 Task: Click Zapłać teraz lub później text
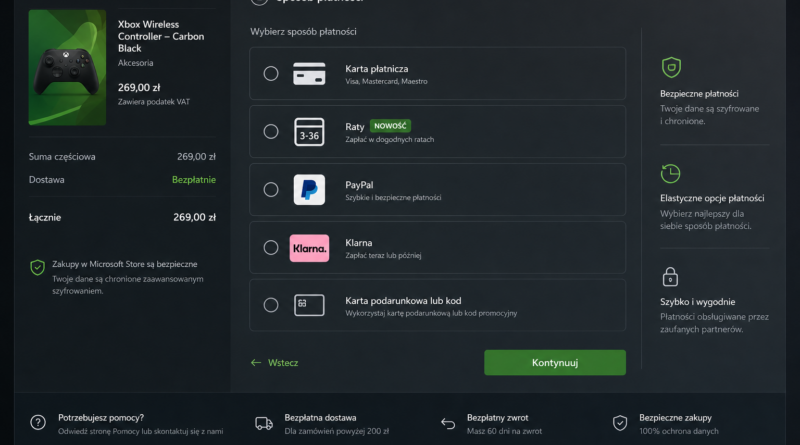pyautogui.click(x=383, y=255)
